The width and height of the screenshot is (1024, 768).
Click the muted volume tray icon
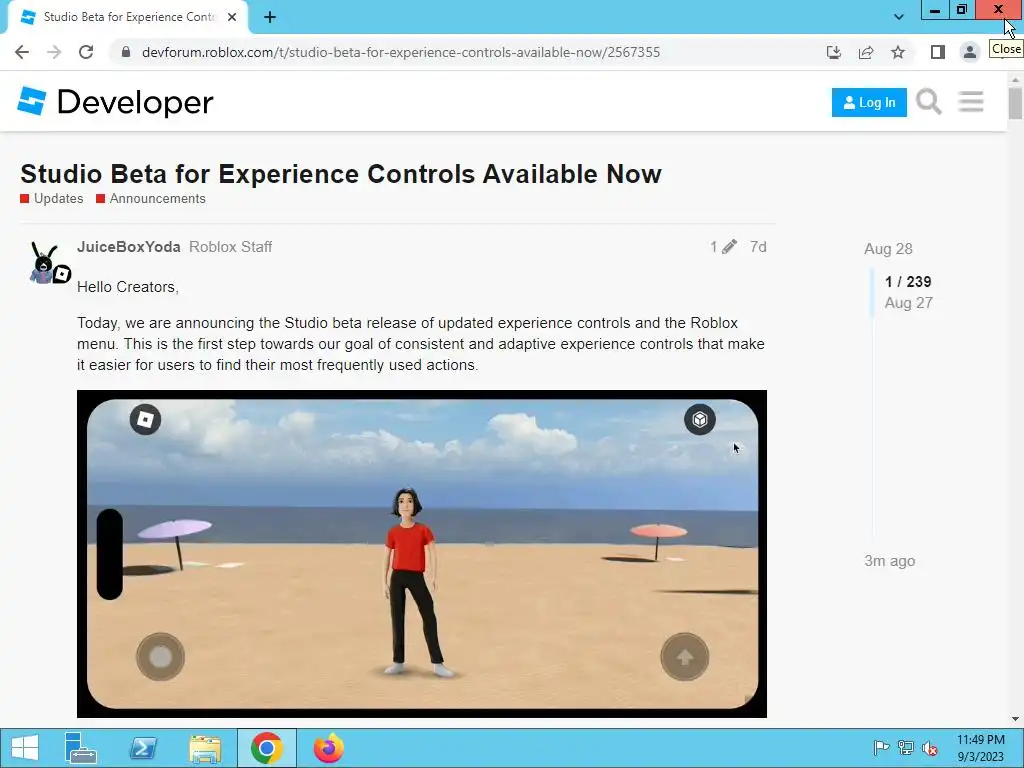[x=929, y=748]
